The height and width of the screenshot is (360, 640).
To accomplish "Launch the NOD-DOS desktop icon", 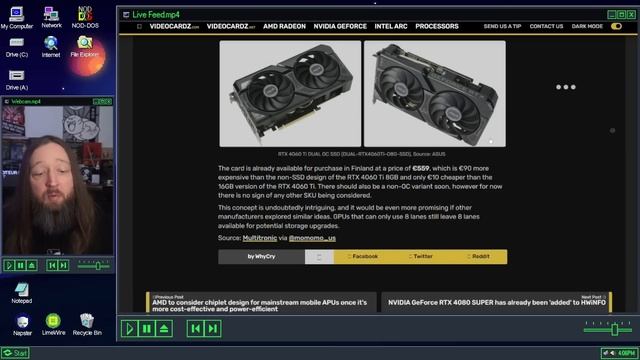I will tap(85, 17).
